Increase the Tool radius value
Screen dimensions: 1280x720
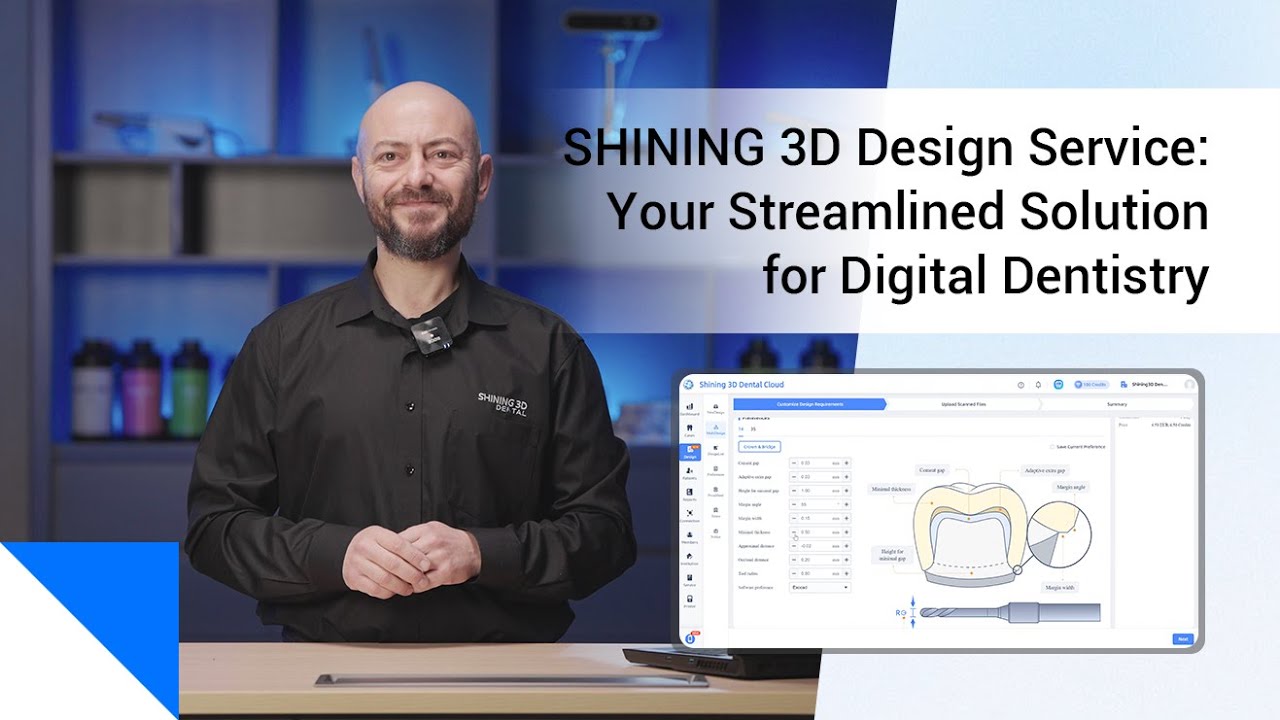pos(846,573)
